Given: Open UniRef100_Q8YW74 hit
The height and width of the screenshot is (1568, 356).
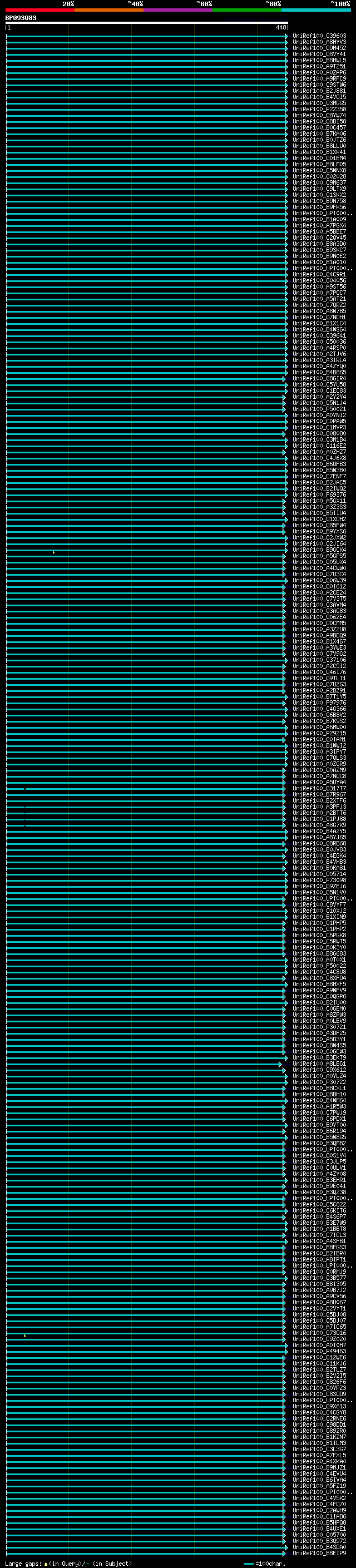Looking at the screenshot, I should coord(319,115).
